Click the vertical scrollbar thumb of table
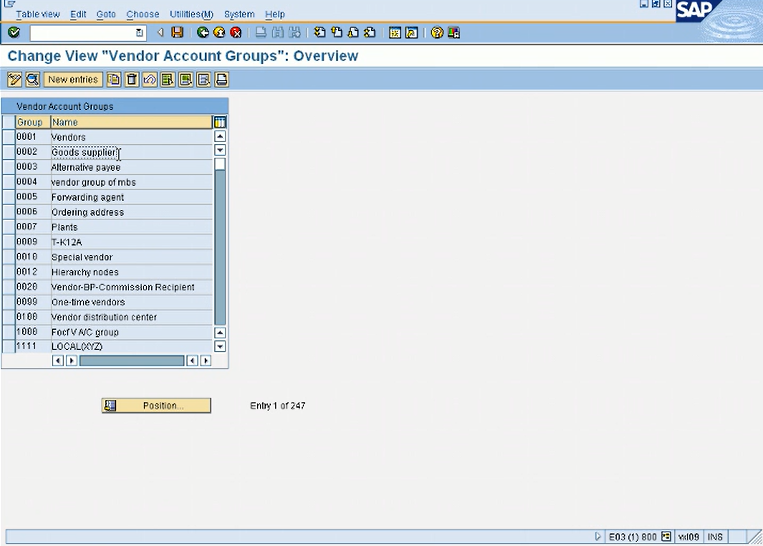This screenshot has height=546, width=763. coord(220,164)
